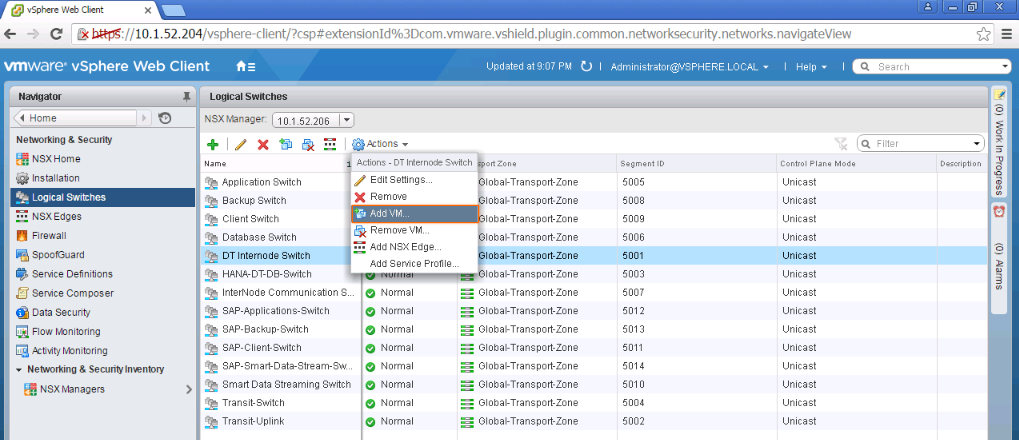
Task: Bookmark page with the star icon
Action: coord(983,34)
